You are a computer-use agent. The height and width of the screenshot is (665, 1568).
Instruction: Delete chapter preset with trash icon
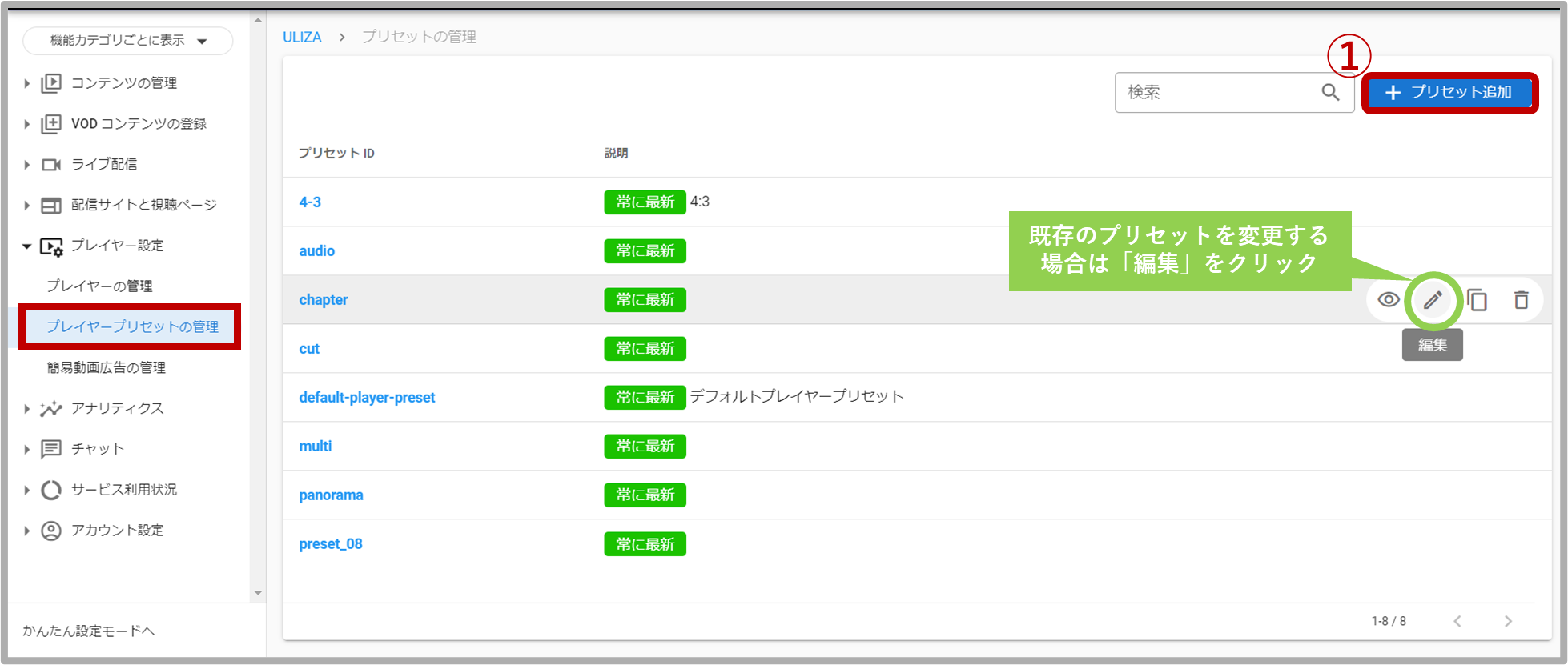click(1521, 300)
